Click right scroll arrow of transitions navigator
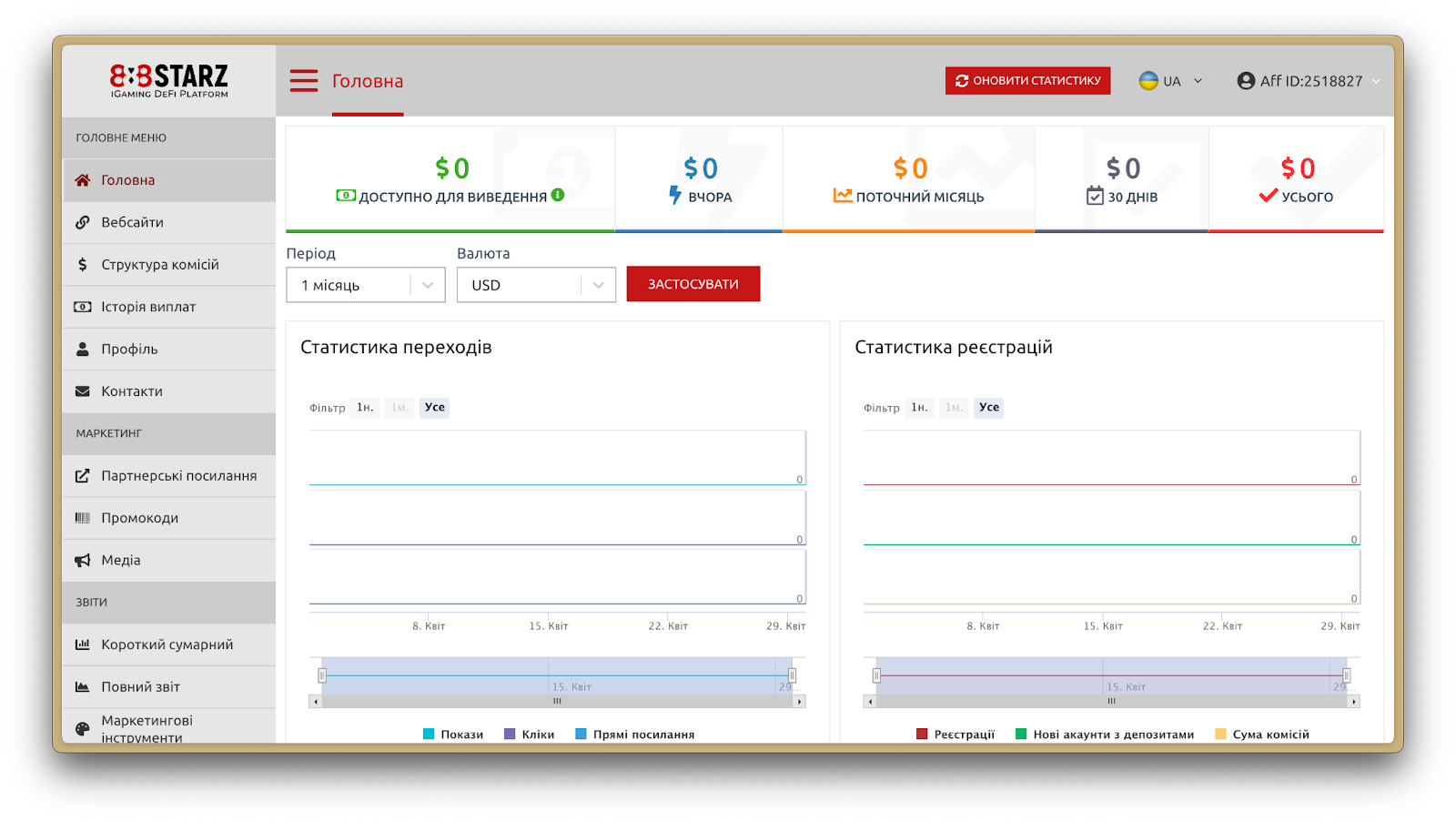The height and width of the screenshot is (822, 1456). 800,702
